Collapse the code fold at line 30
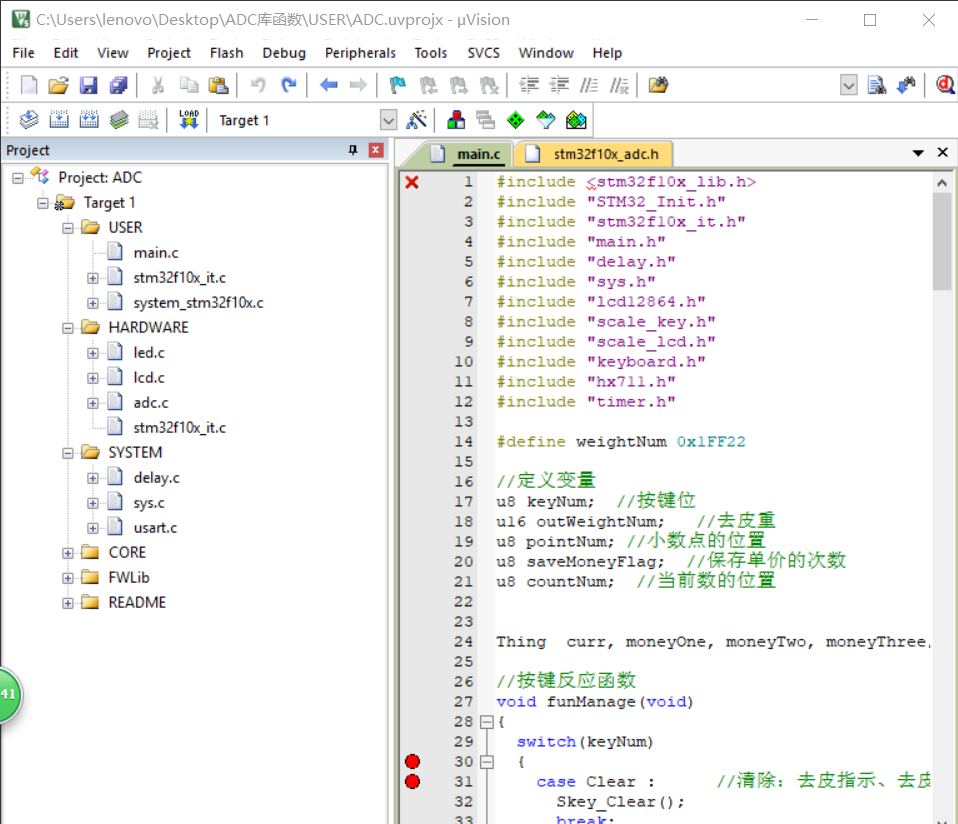Screen dimensions: 958x824 pyautogui.click(x=486, y=762)
